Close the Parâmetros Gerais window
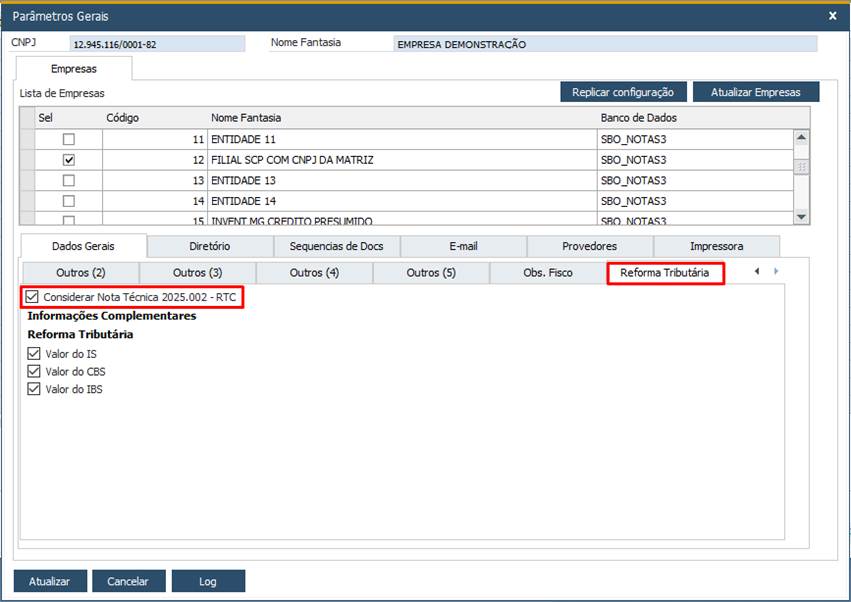Screen dimensions: 851x602 [x=833, y=16]
